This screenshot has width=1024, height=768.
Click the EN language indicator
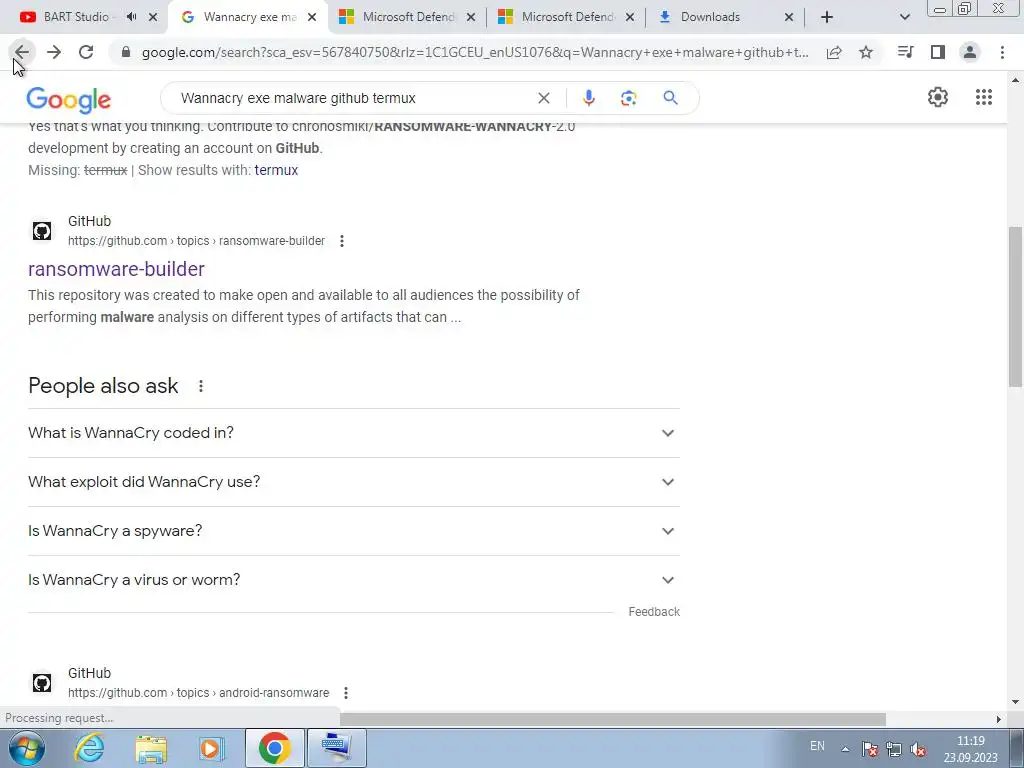[x=817, y=746]
